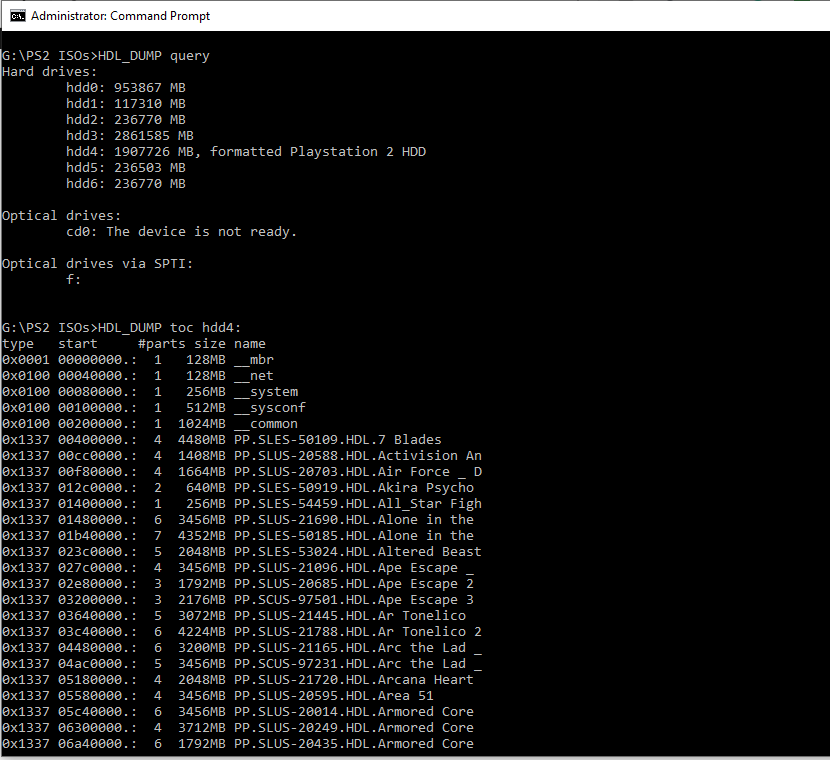This screenshot has height=760, width=830.
Task: Click the 'PP.SLUS-21445.HDL.Ar Tonelico' entry
Action: [350, 616]
